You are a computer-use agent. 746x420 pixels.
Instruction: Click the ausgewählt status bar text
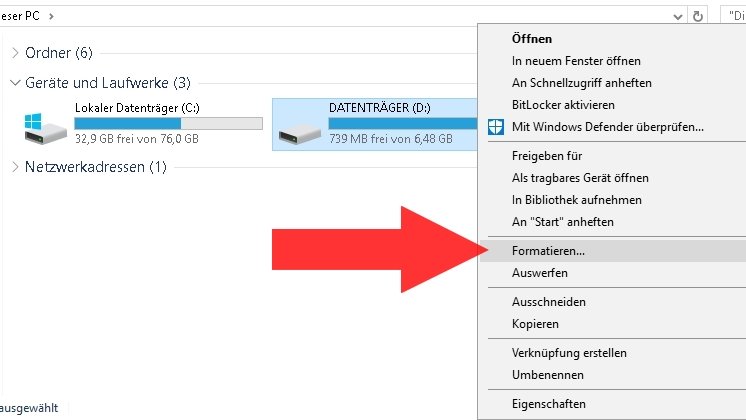tap(29, 408)
